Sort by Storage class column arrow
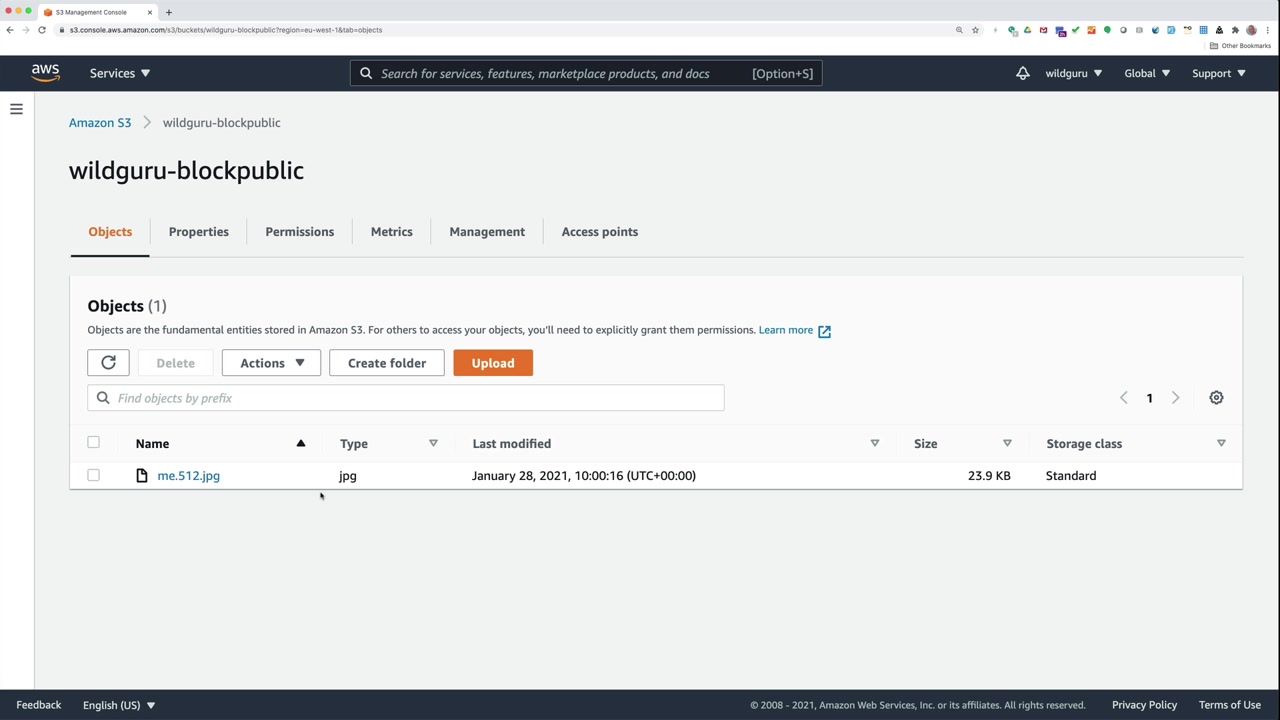The height and width of the screenshot is (720, 1280). click(x=1221, y=443)
